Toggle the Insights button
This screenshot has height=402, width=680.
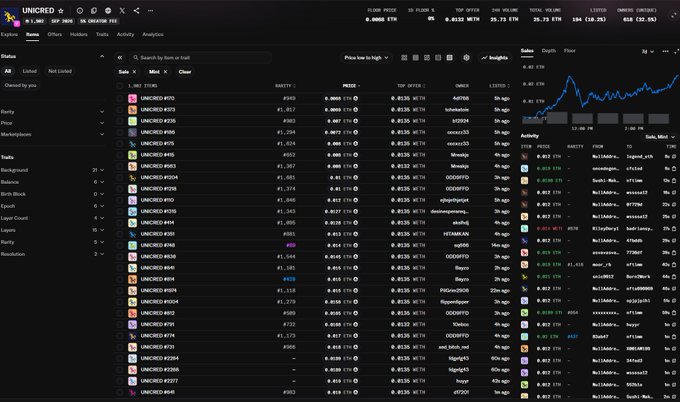[x=495, y=58]
